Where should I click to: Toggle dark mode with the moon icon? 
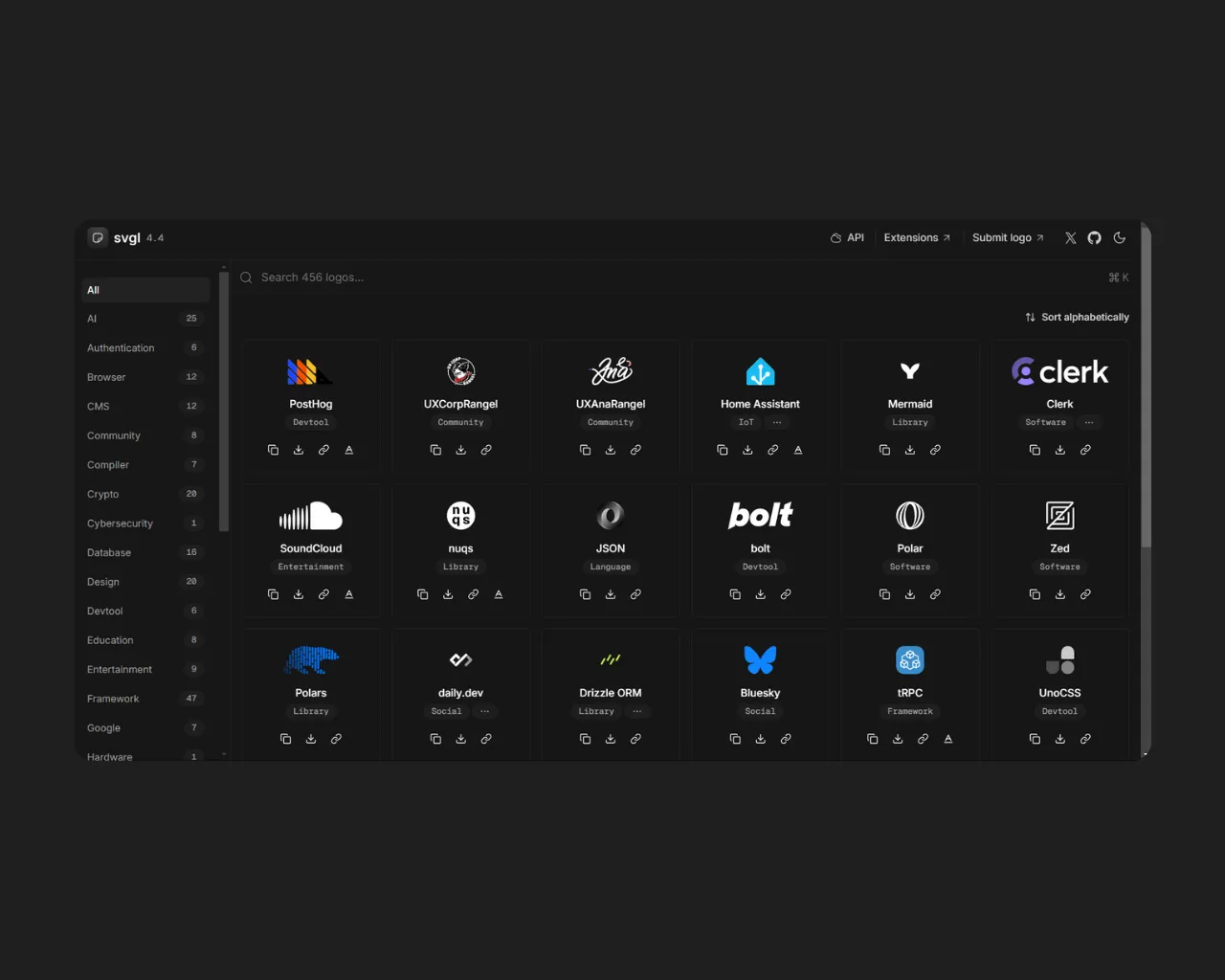tap(1120, 237)
